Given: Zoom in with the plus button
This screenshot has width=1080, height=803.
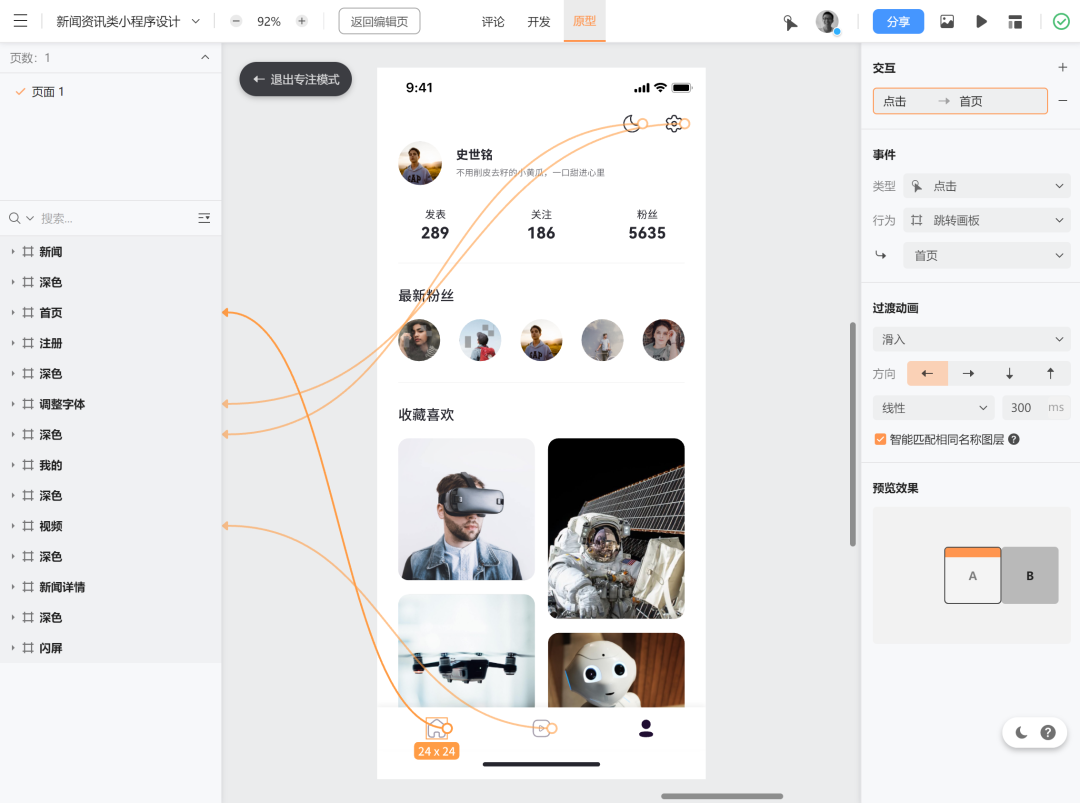Looking at the screenshot, I should click(302, 21).
